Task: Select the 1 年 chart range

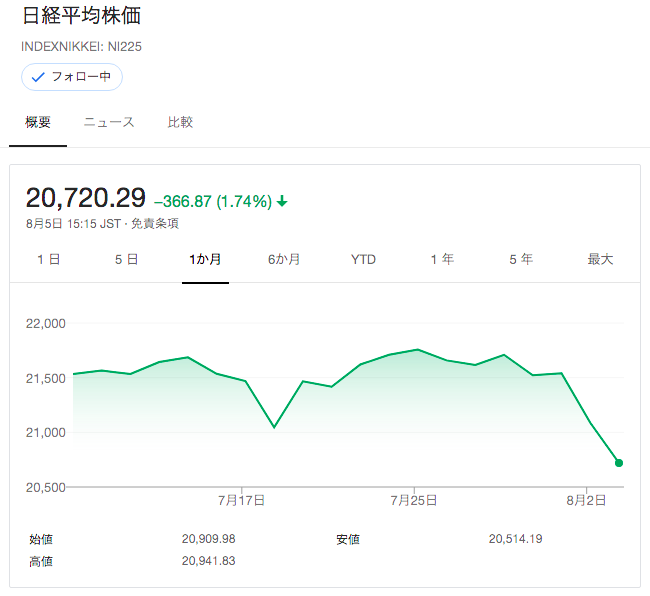Action: pos(442,259)
